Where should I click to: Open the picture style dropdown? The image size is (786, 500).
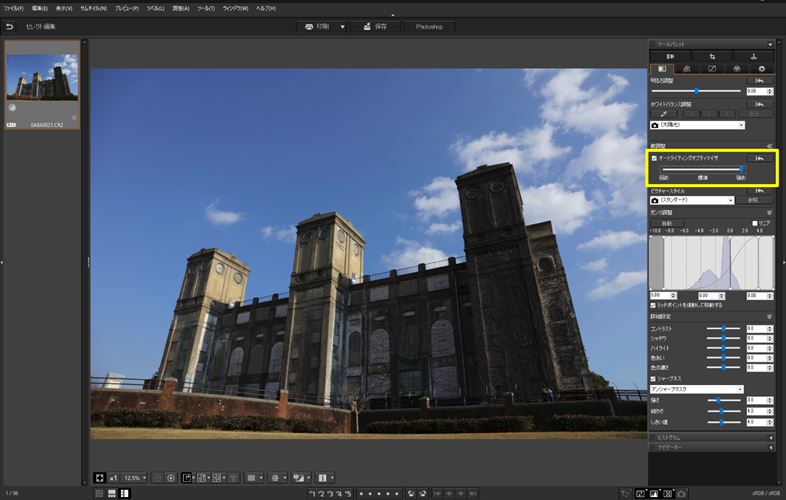pos(692,200)
